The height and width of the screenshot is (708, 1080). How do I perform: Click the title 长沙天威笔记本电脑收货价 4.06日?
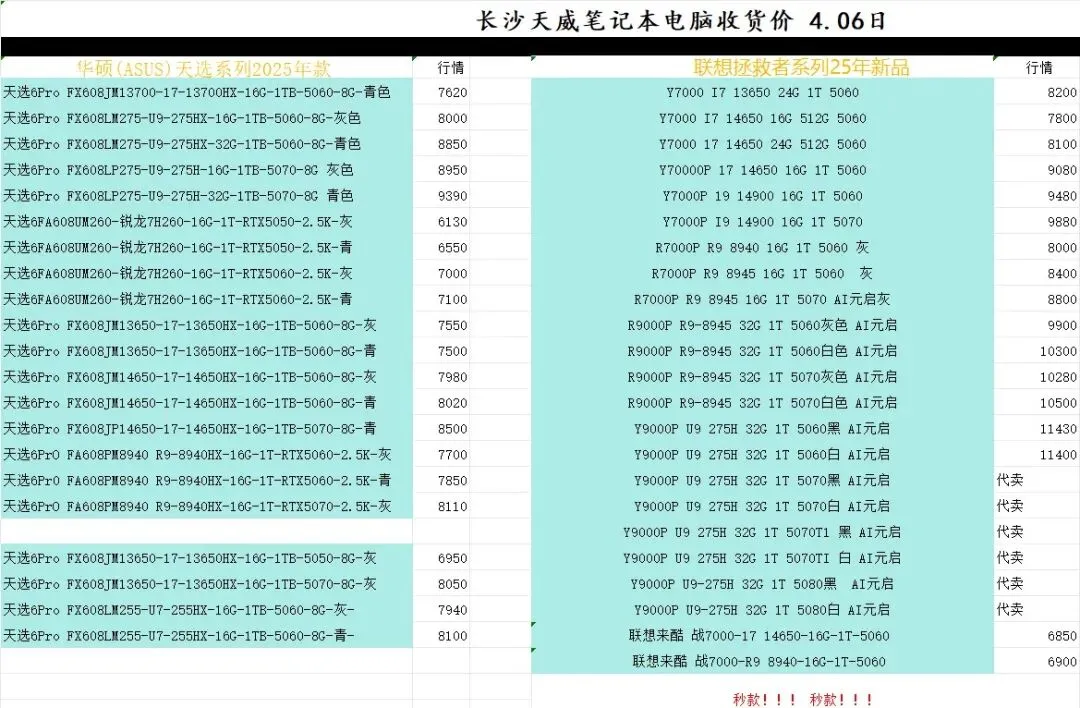(681, 20)
